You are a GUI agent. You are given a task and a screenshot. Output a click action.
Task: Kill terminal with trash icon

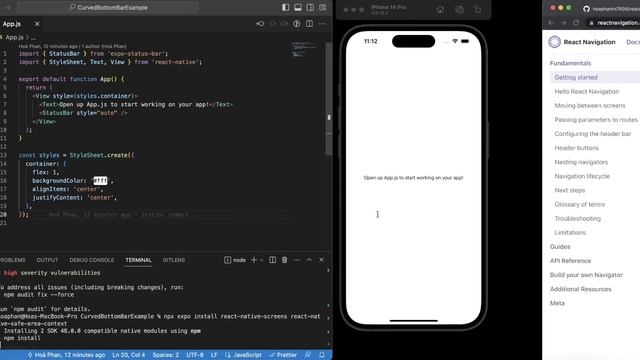pyautogui.click(x=284, y=260)
